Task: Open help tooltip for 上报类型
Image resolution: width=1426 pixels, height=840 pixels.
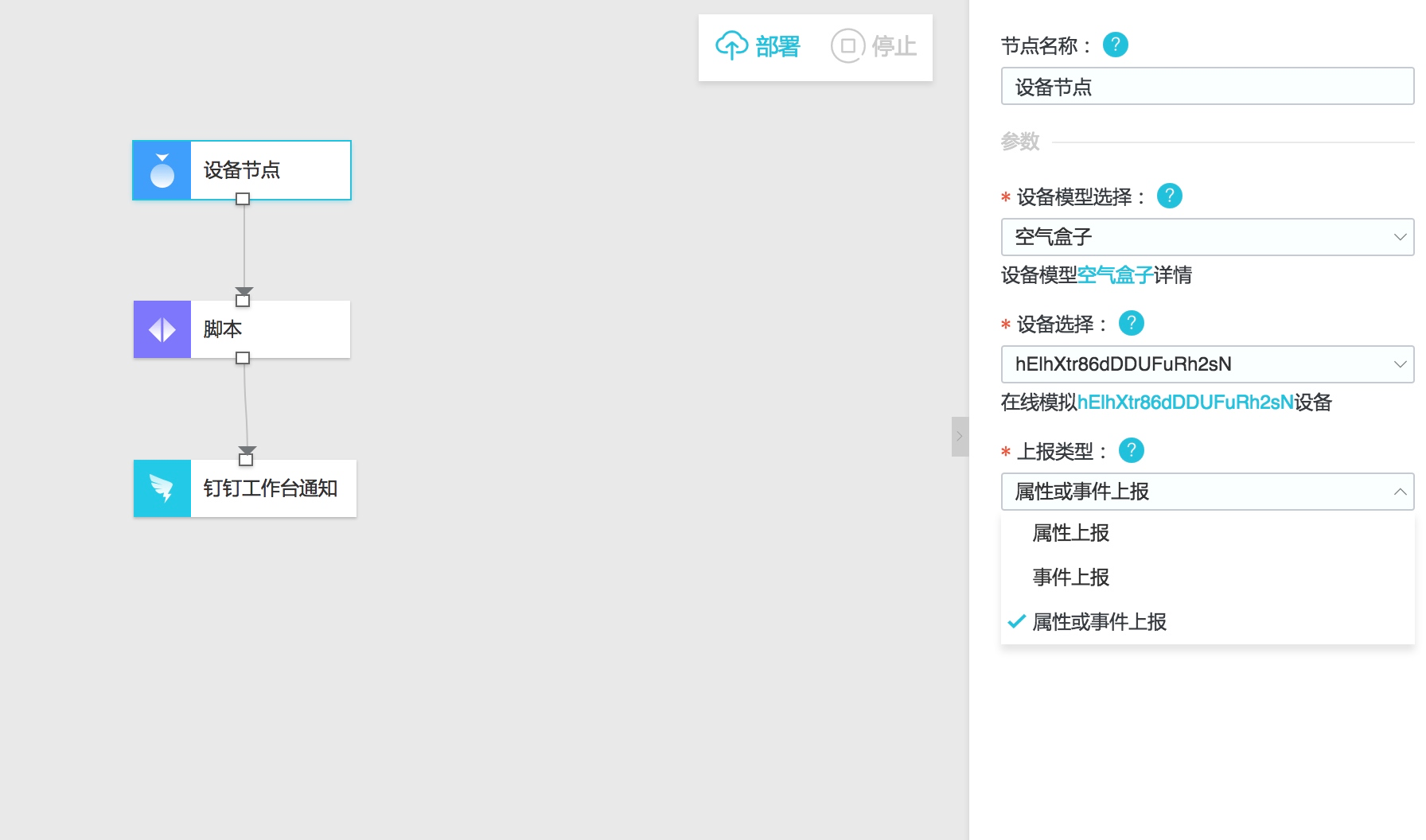Action: click(x=1132, y=450)
